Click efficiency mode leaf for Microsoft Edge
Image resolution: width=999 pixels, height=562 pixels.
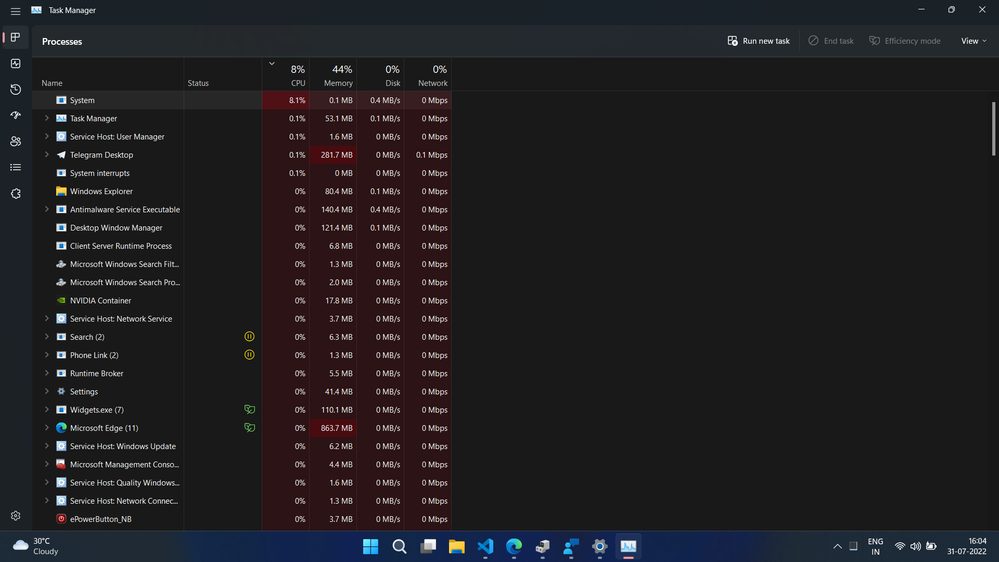[249, 428]
